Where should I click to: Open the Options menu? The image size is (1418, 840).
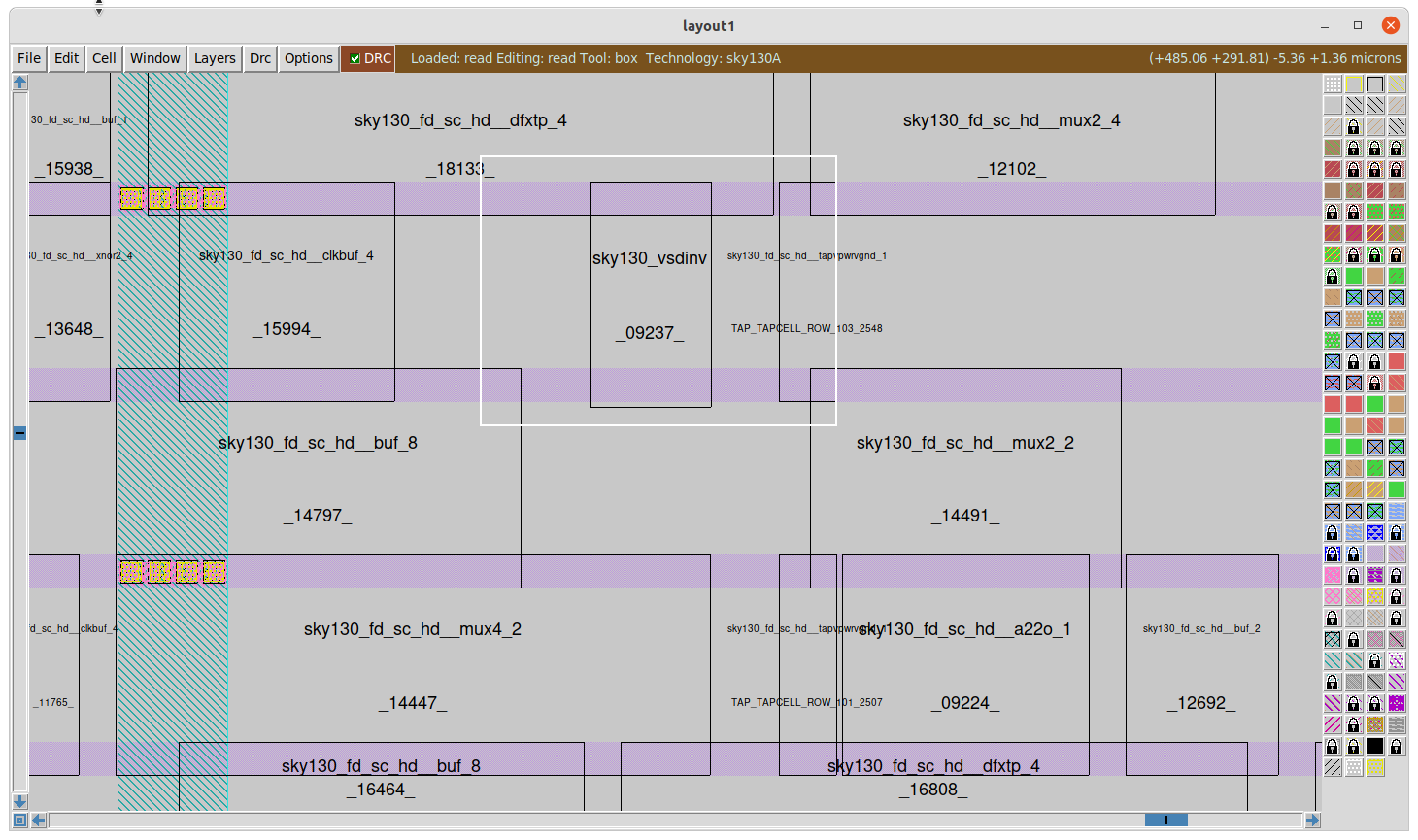pos(308,58)
